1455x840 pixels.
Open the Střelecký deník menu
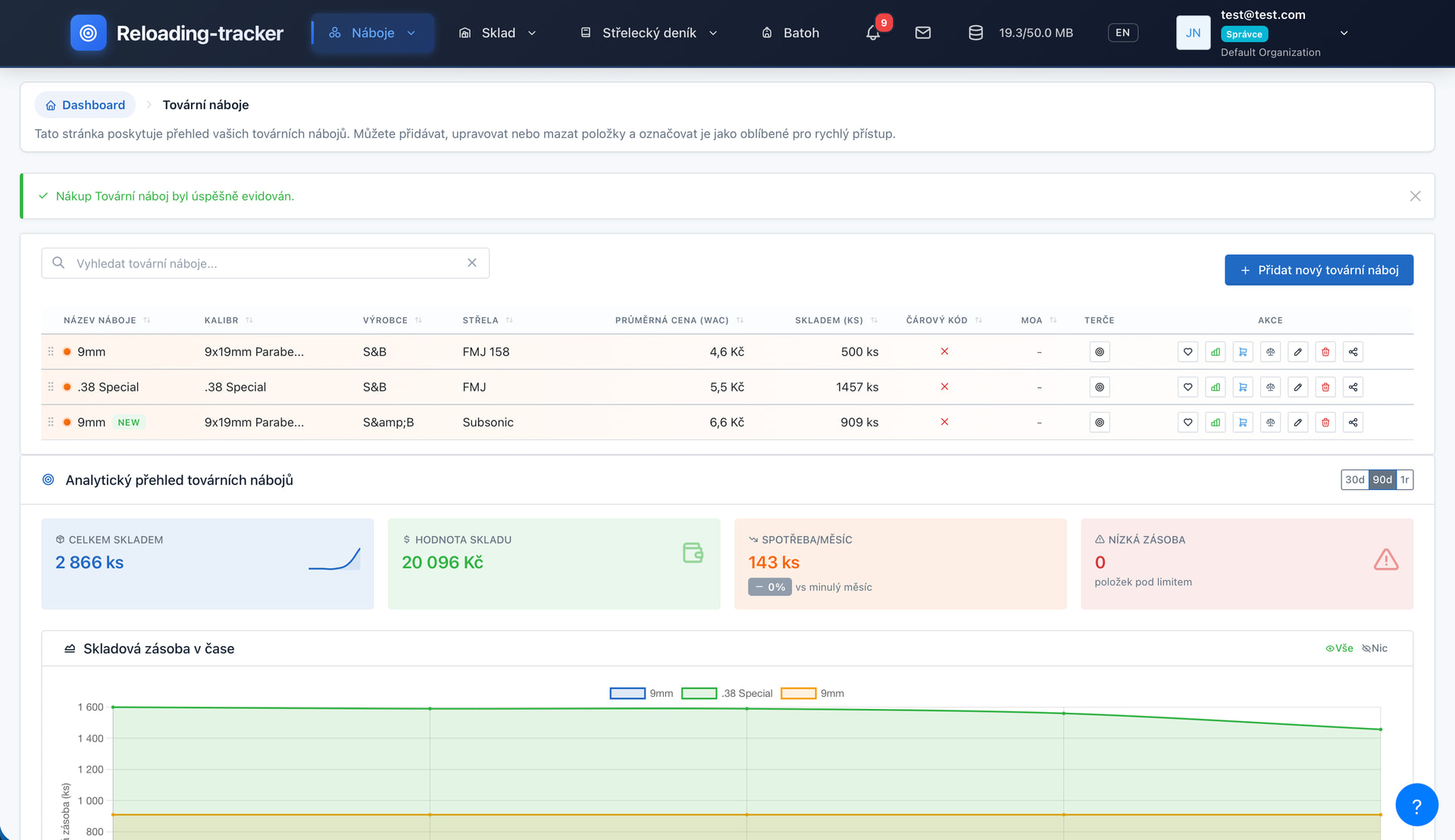click(649, 33)
